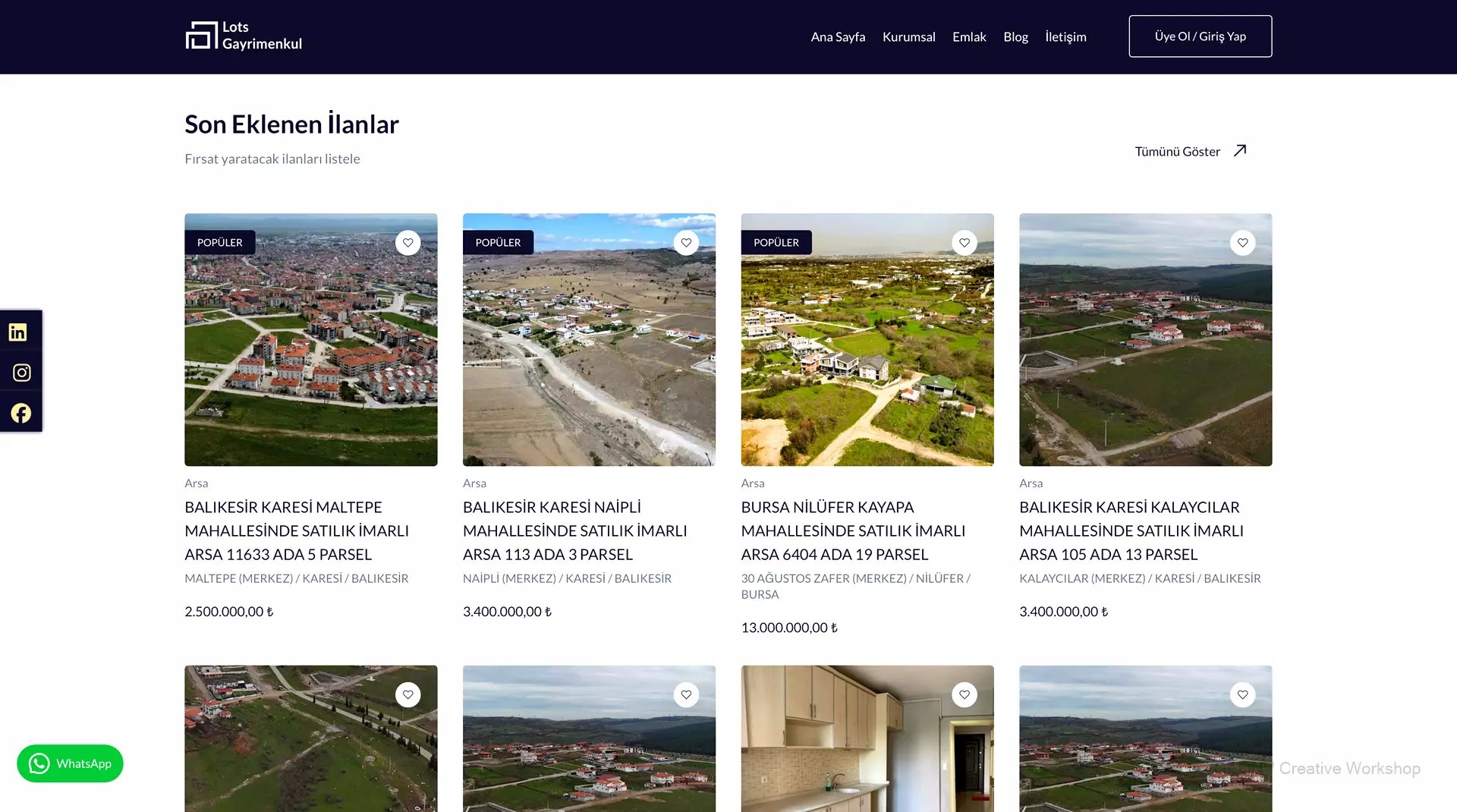Favorite the Naipli 113 Ada listing

[686, 243]
